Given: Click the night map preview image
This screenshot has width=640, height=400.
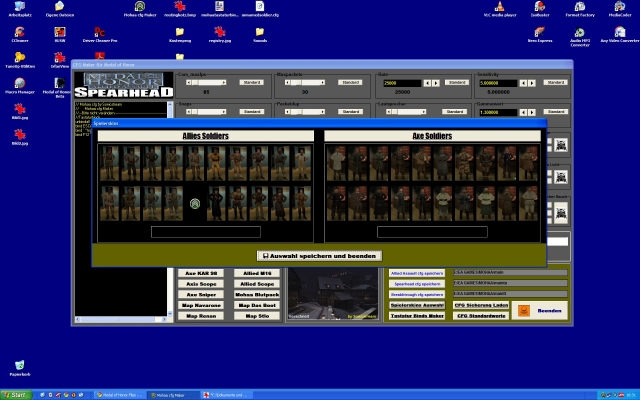Looking at the screenshot, I should point(333,293).
